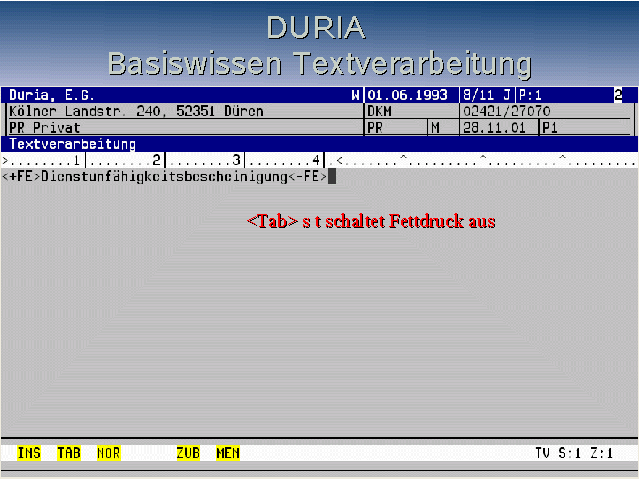This screenshot has height=480, width=640.
Task: Click ruler tab stop 2
Action: [156, 160]
